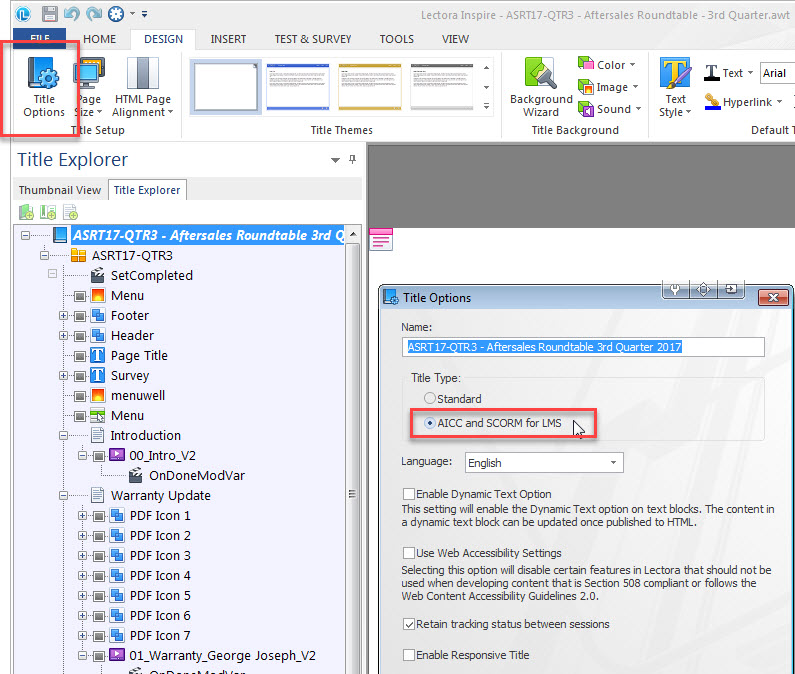Switch to Thumbnail View tab

(x=60, y=190)
